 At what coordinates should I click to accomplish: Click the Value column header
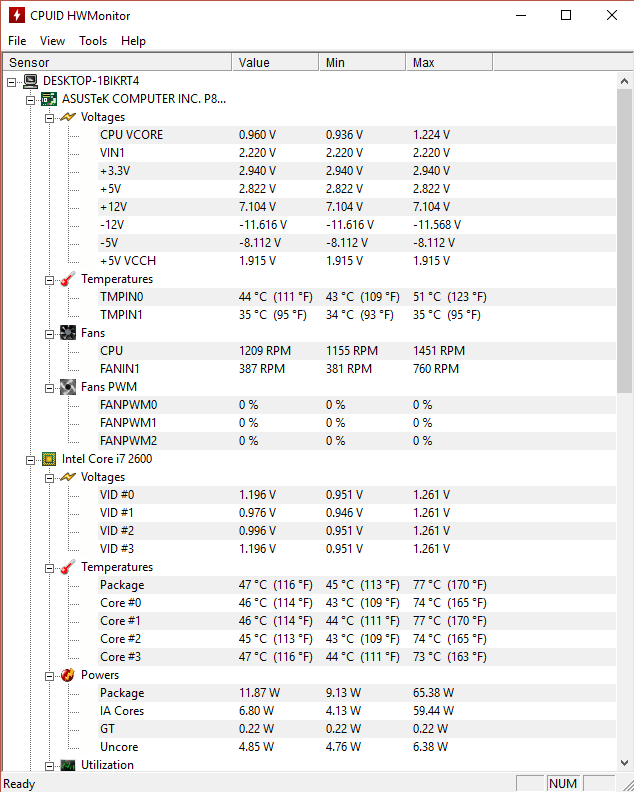coord(275,63)
